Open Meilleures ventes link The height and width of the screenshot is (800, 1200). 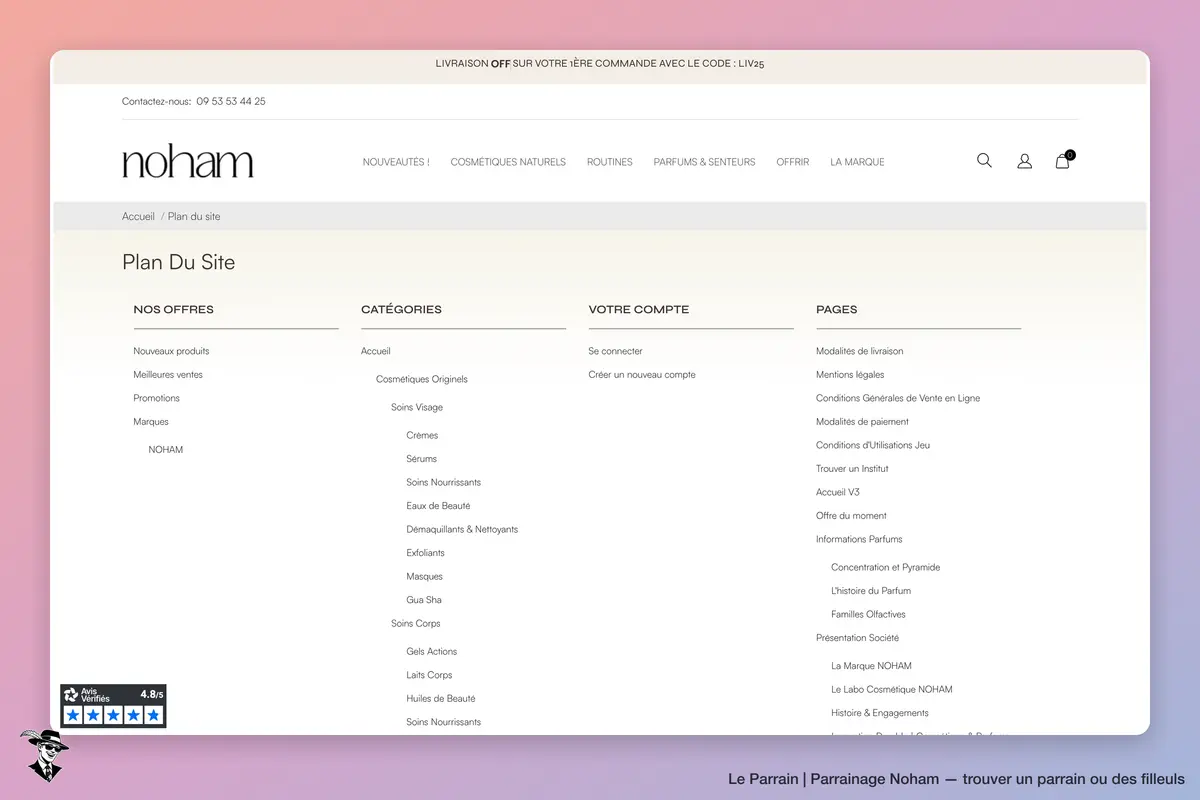tap(168, 375)
